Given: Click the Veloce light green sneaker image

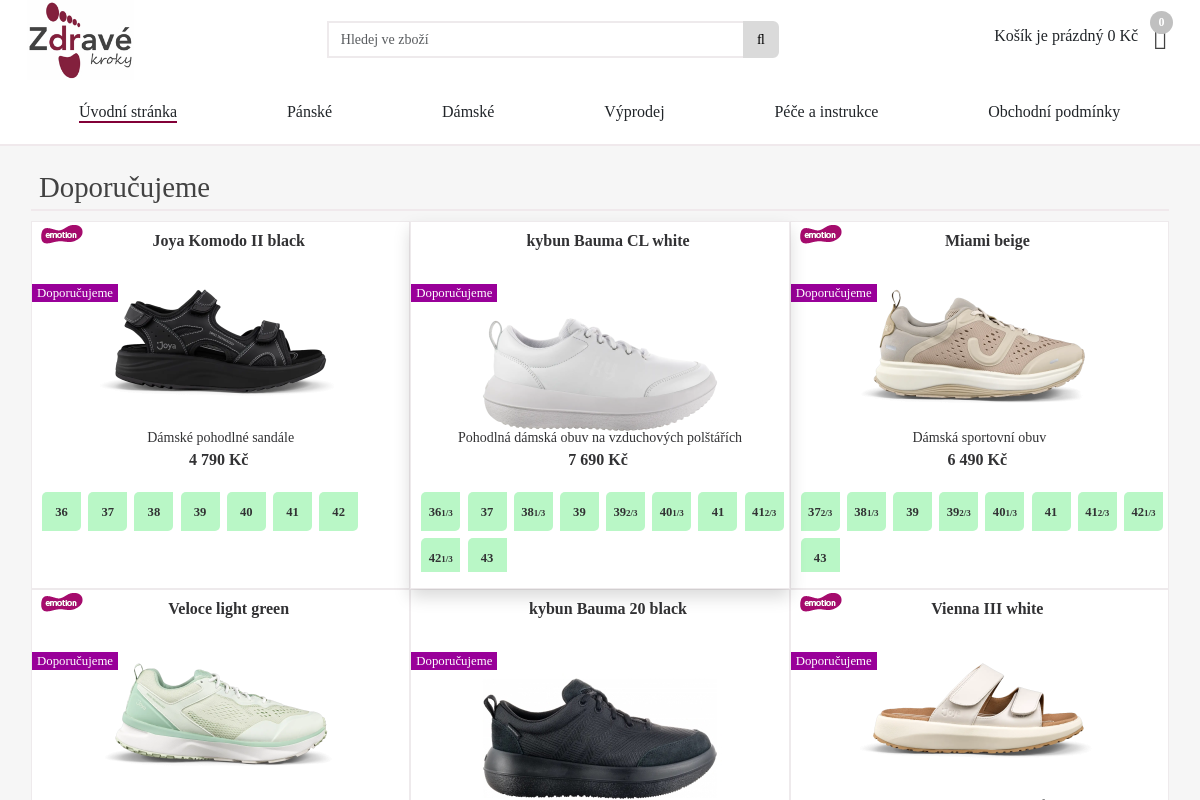Looking at the screenshot, I should [218, 715].
